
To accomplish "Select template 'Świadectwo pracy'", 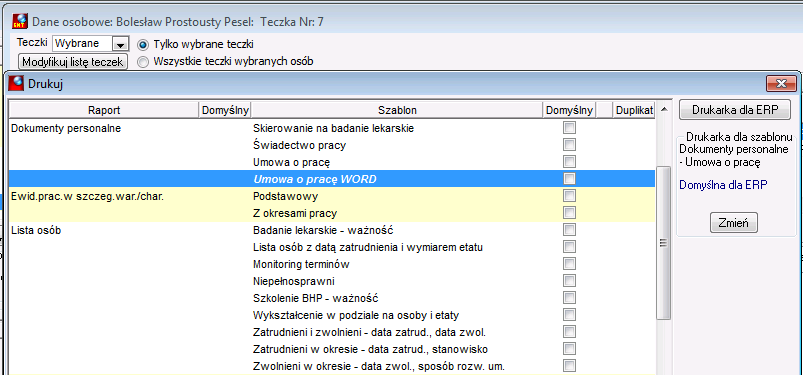I will tap(300, 145).
